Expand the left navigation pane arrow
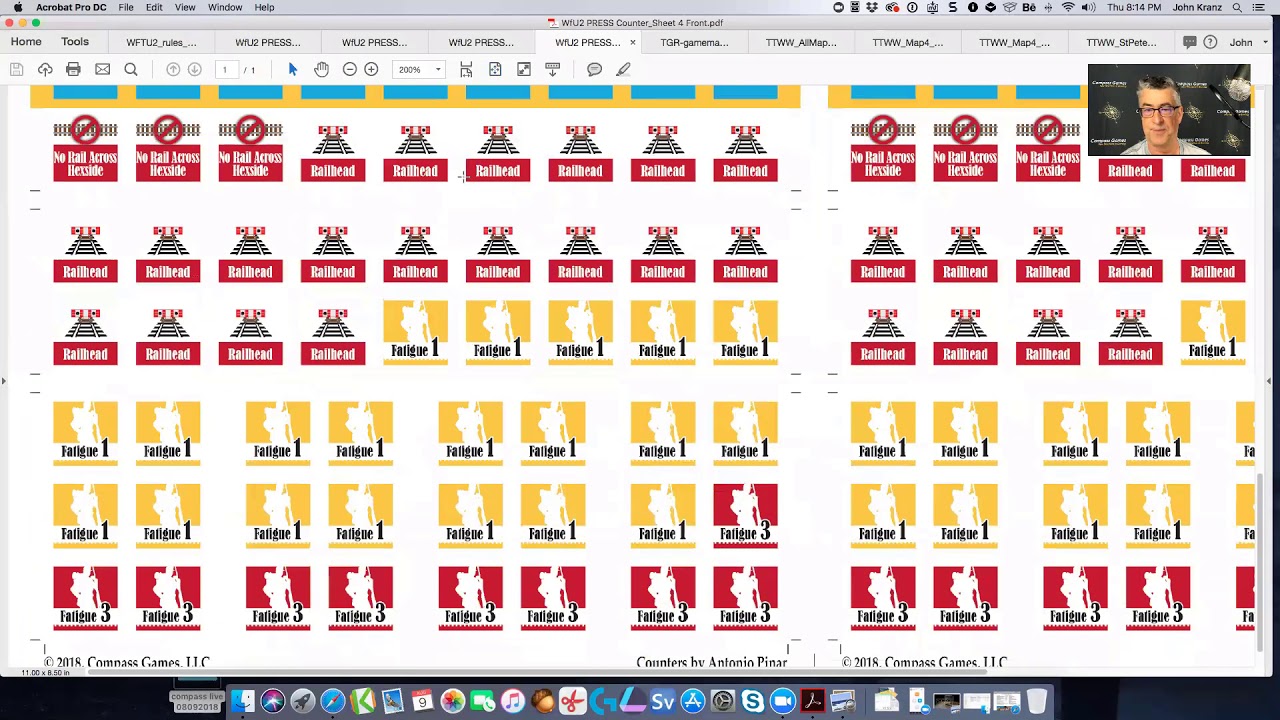This screenshot has width=1280, height=720. 4,380
